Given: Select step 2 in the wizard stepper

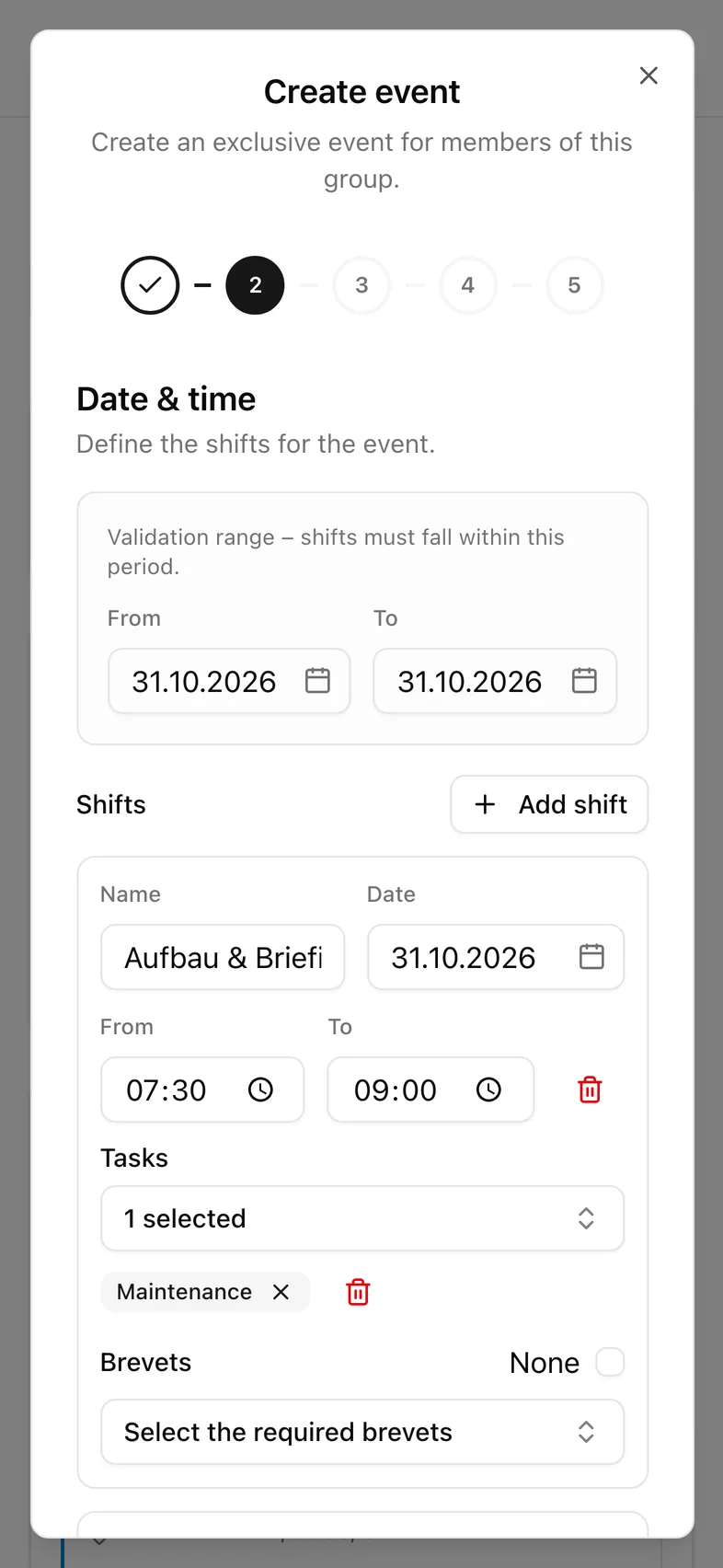Looking at the screenshot, I should tap(256, 285).
